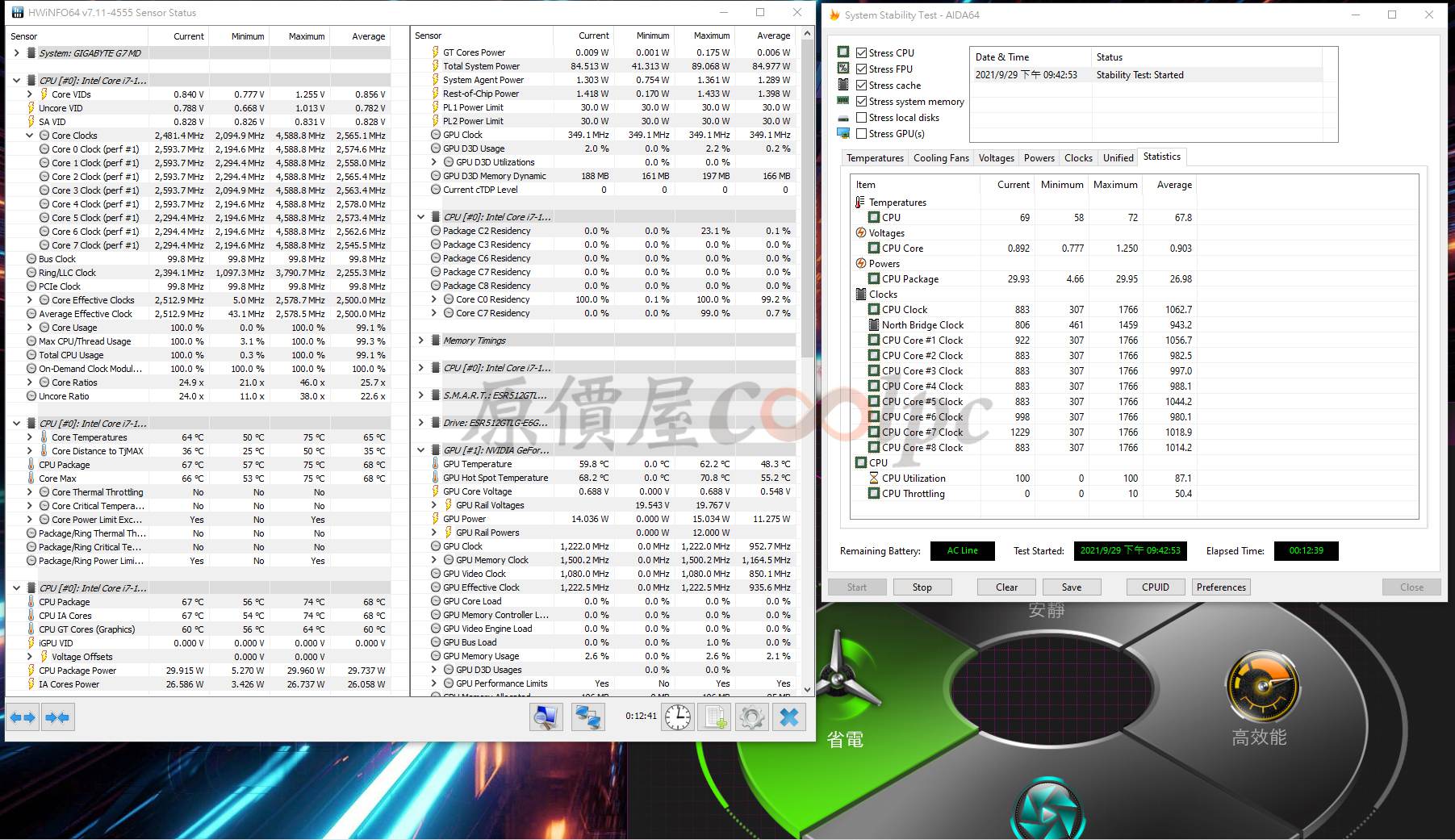The image size is (1455, 840).
Task: Click the shrink columns arrows icon in HWiNFO
Action: tap(57, 717)
